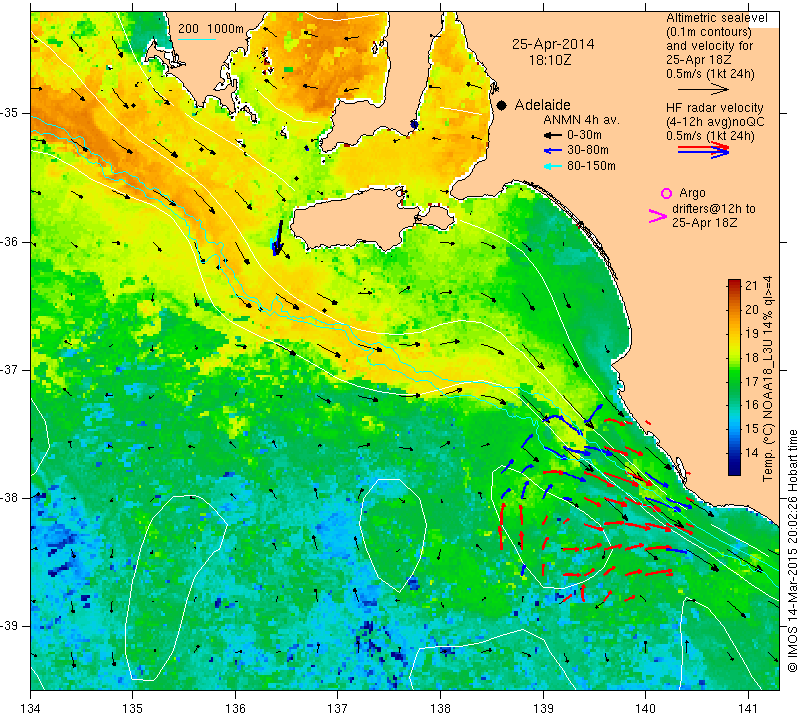
Task: Click the 'ANMN 4h av.' legend heading
Action: (x=581, y=120)
